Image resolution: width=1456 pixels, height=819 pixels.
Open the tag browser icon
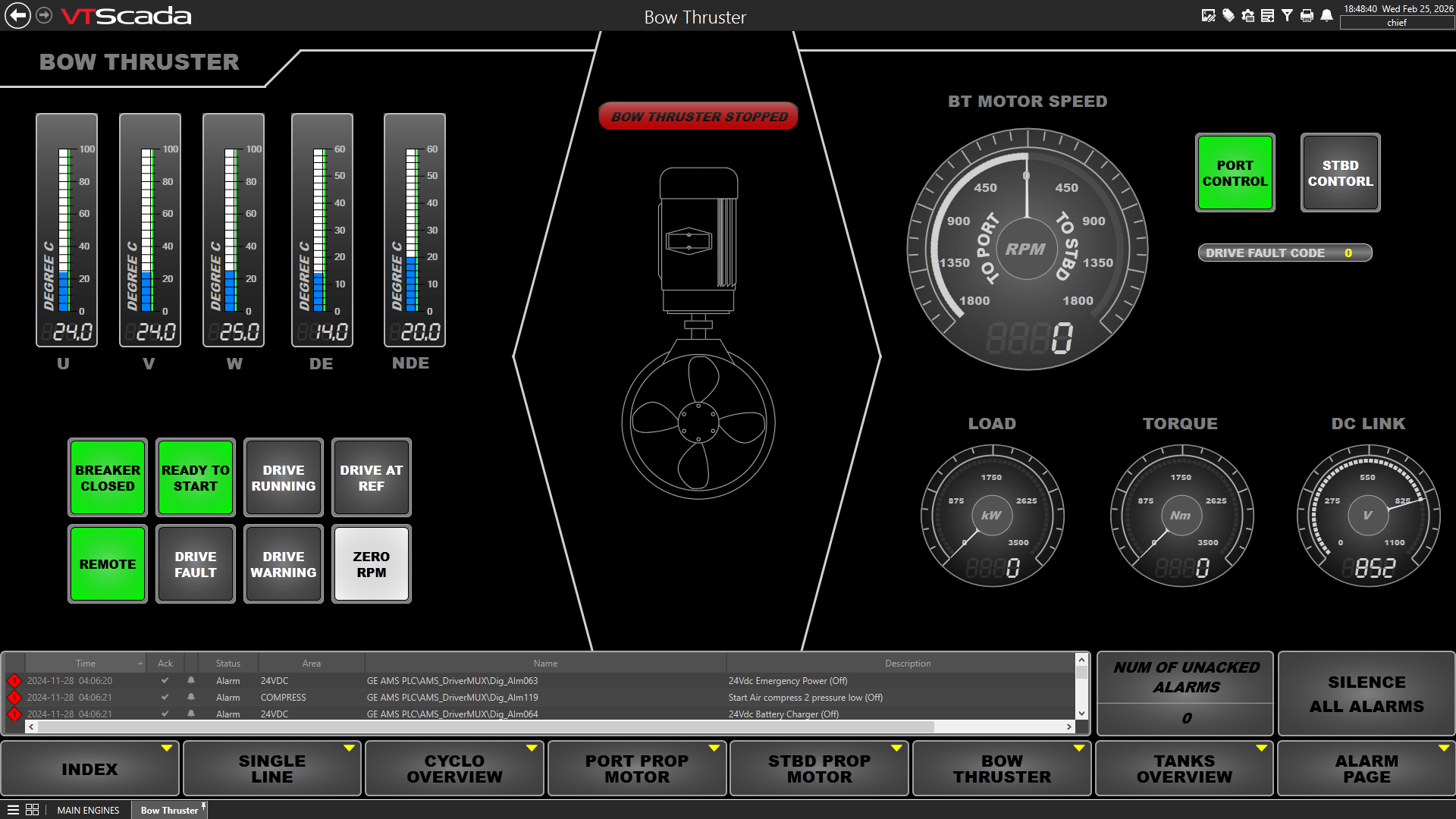pos(1228,15)
